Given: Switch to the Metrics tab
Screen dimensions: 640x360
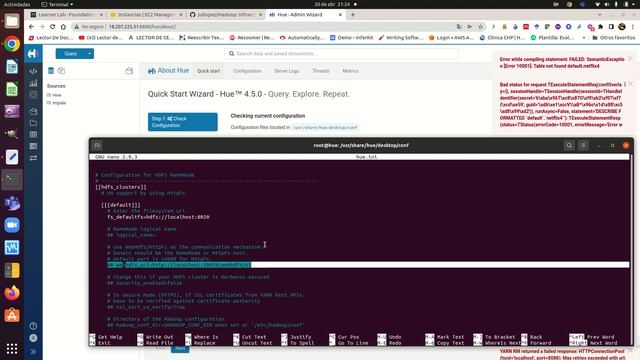Looking at the screenshot, I should click(x=350, y=71).
